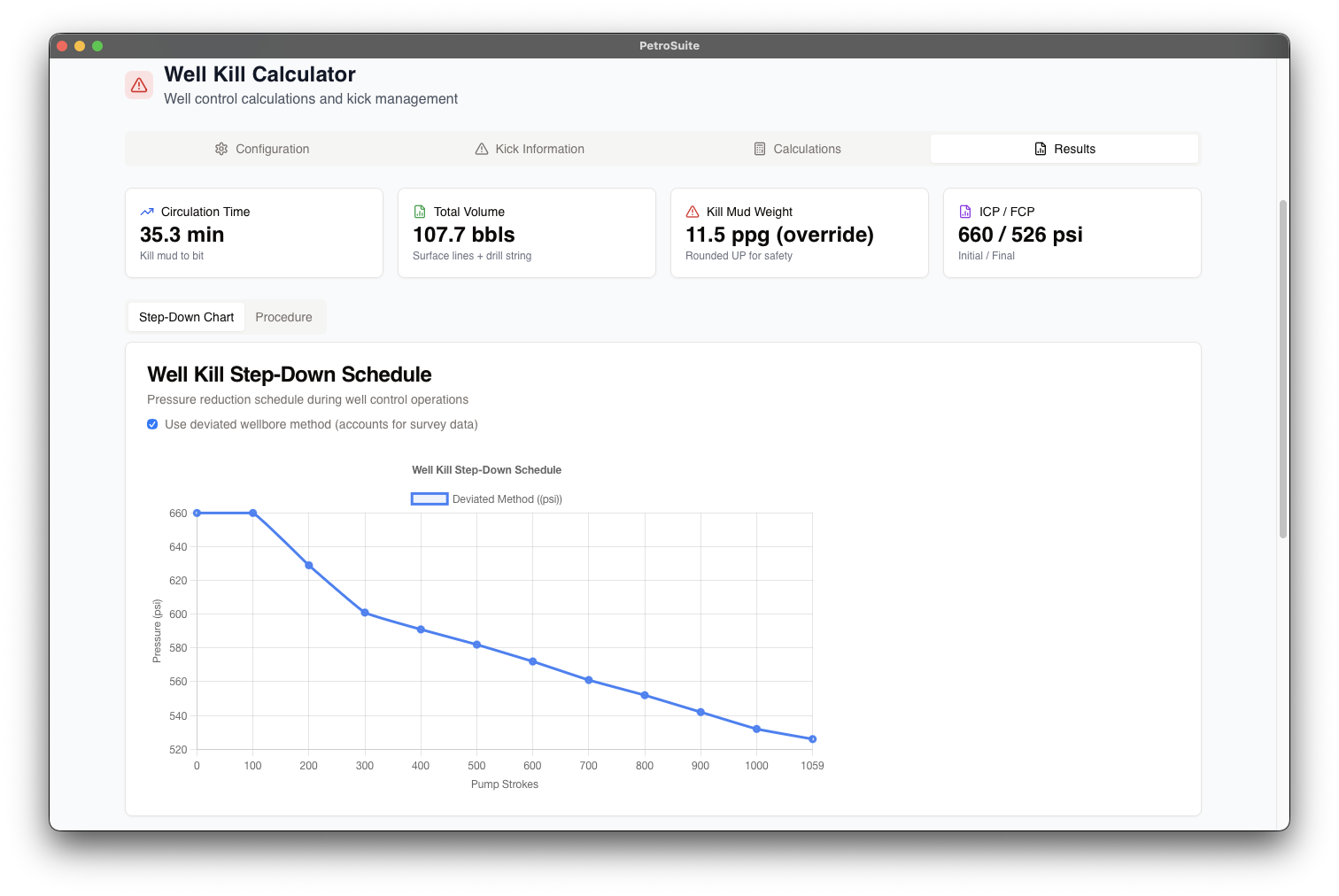Viewport: 1339px width, 896px height.
Task: Click the red warning icon on the Kill Mud Weight card
Action: 692,211
